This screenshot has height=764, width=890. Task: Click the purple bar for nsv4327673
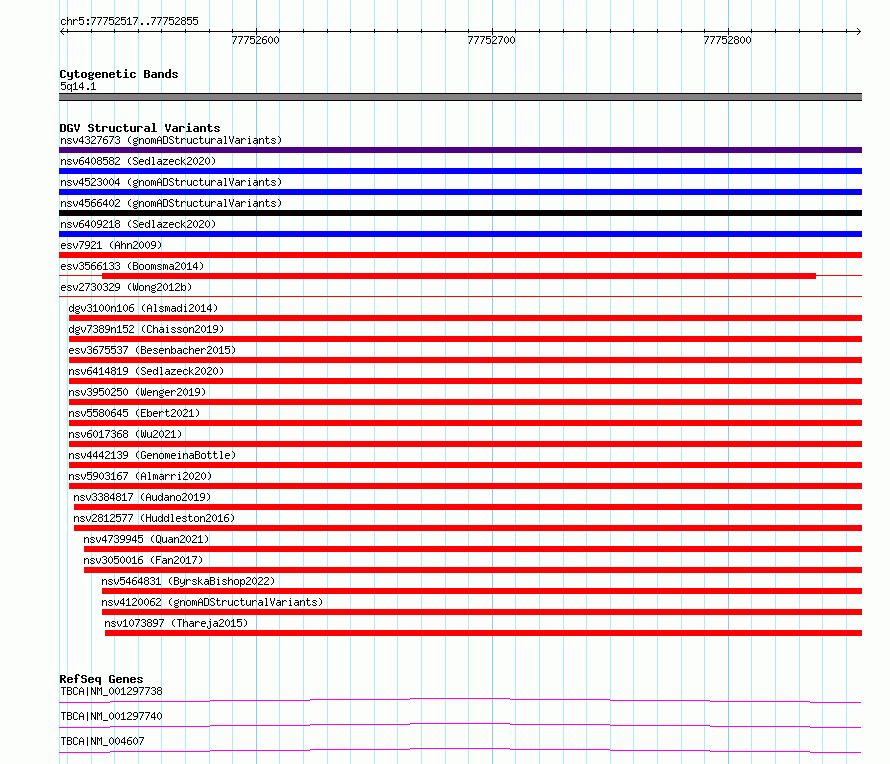click(x=460, y=150)
